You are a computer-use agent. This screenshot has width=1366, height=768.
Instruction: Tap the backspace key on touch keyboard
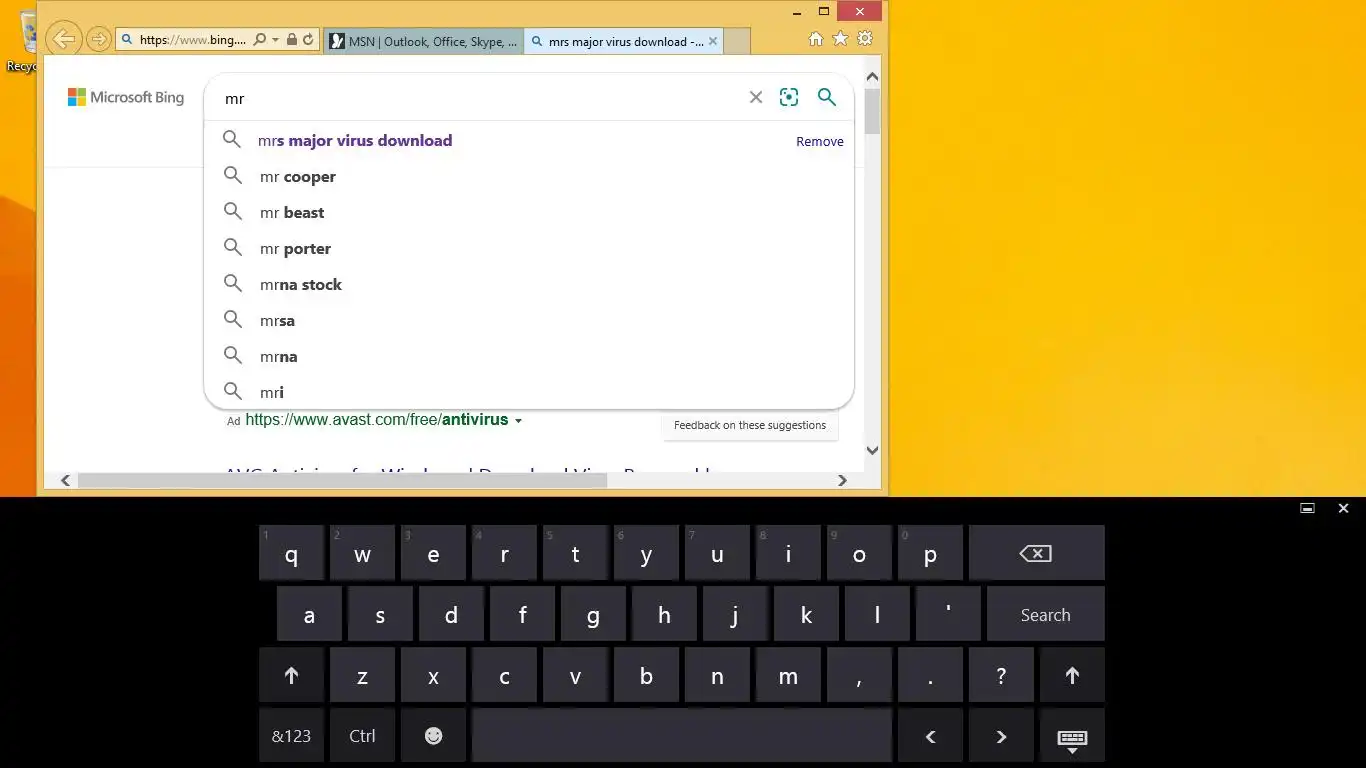(x=1037, y=553)
